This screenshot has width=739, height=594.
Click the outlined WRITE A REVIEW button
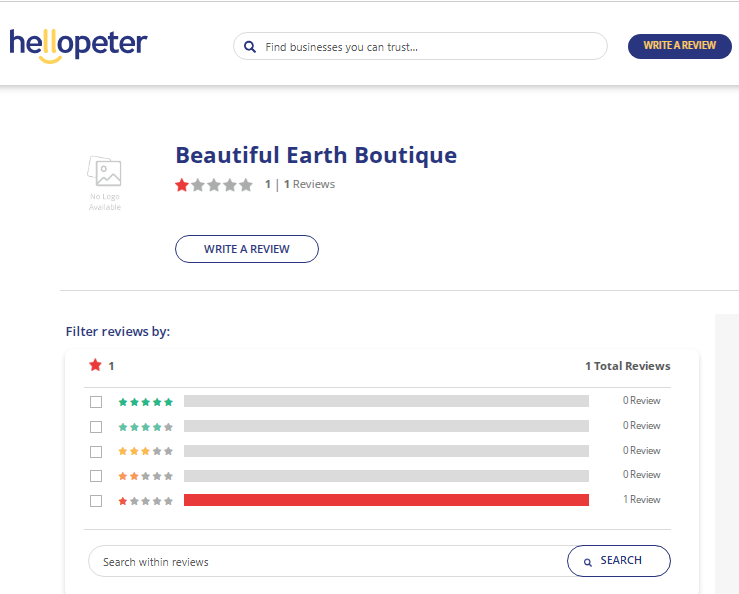tap(247, 249)
